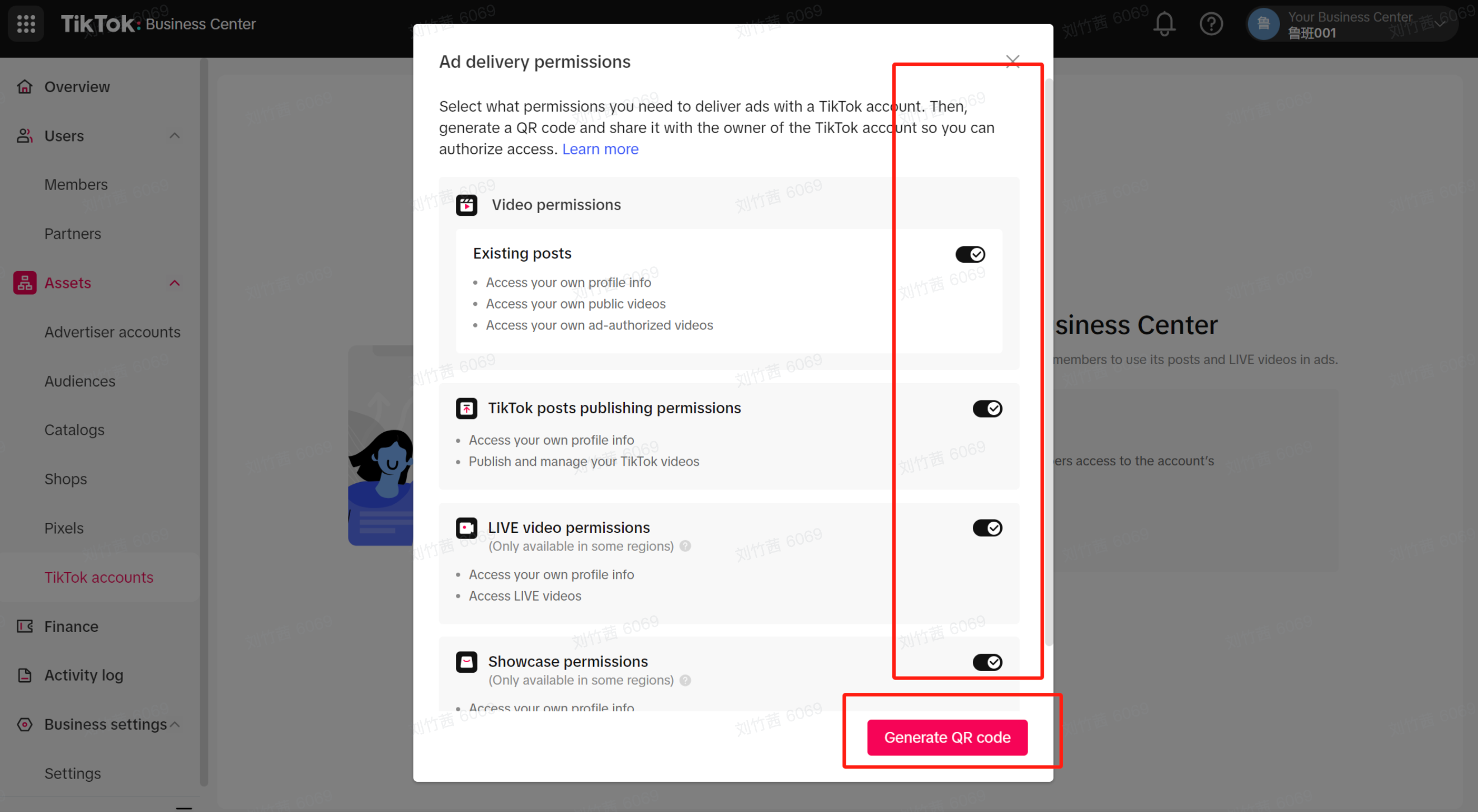Viewport: 1478px width, 812px height.
Task: Switch off Showcase permissions toggle
Action: pyautogui.click(x=987, y=662)
